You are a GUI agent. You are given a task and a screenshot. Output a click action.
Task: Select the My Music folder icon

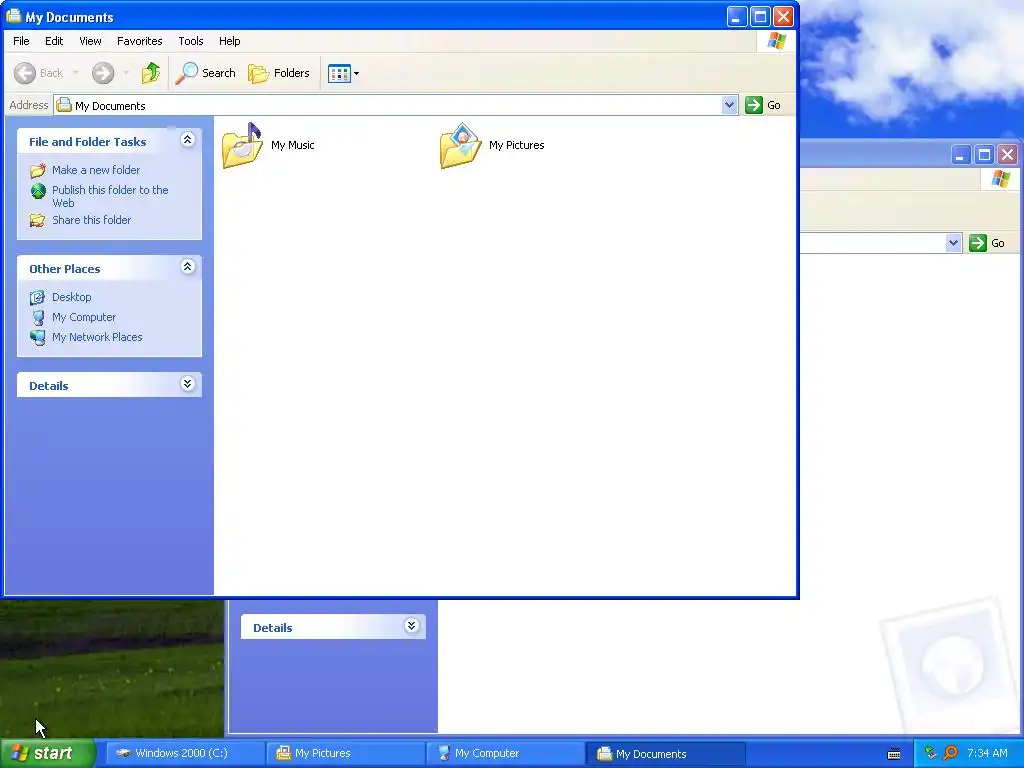[242, 146]
